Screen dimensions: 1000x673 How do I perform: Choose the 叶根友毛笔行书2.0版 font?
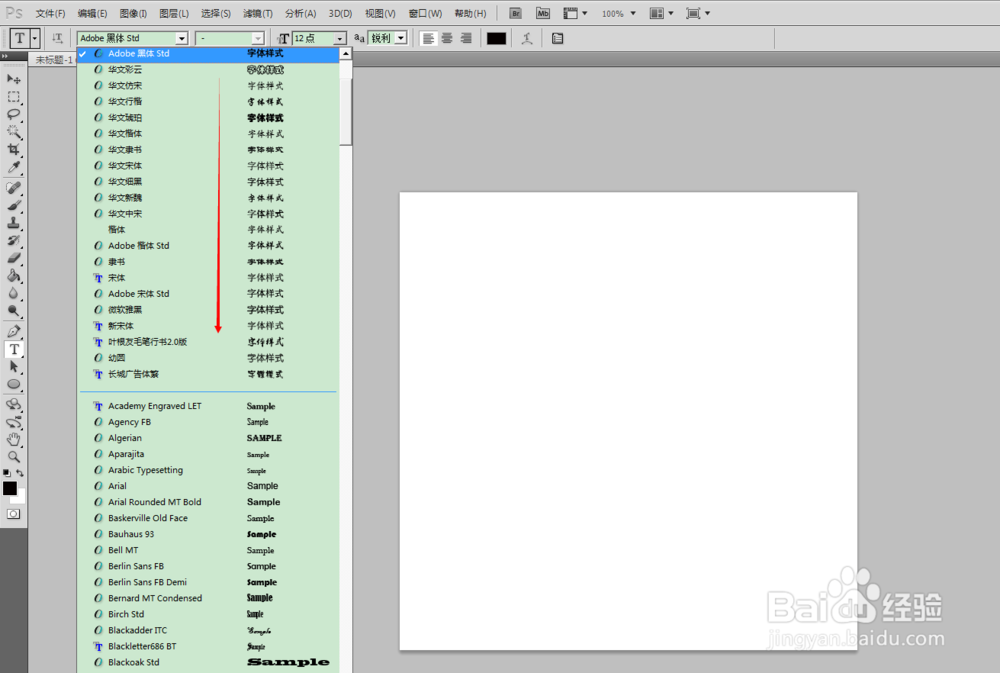coord(208,342)
